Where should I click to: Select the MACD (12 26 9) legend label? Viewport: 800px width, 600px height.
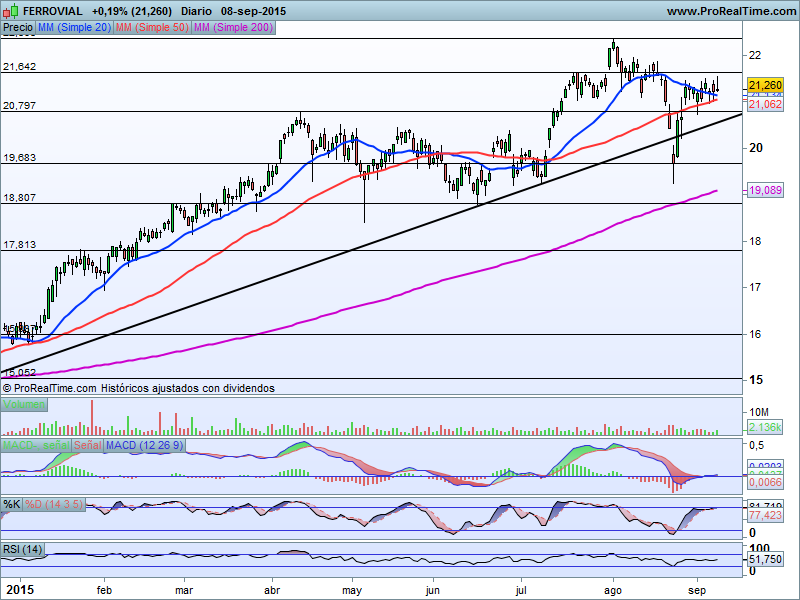pos(144,445)
